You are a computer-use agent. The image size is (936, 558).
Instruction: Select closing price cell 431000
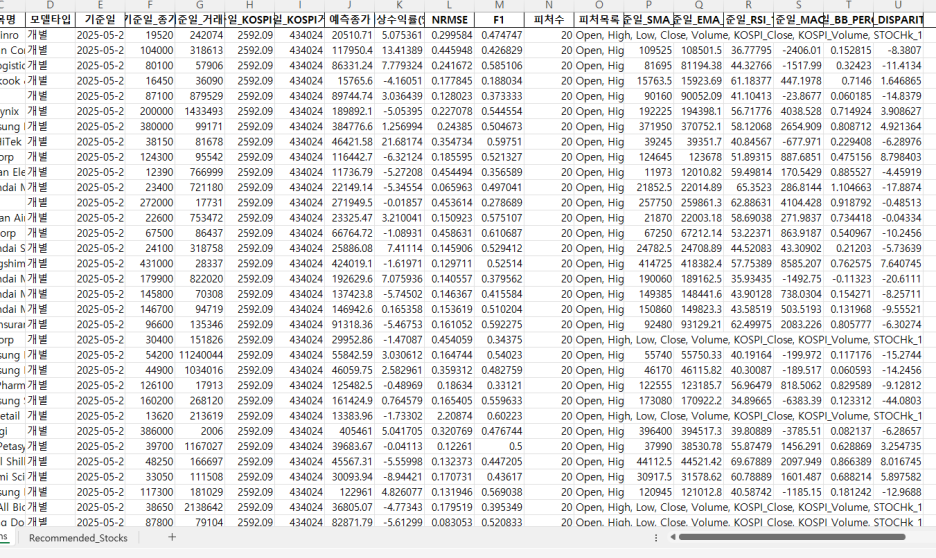coord(150,263)
